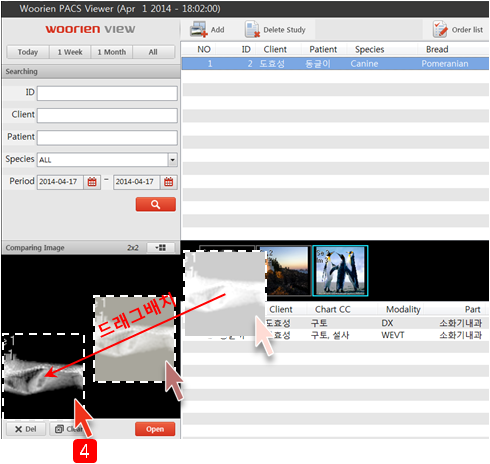The image size is (490, 464).
Task: Select the 1 Month filter tab
Action: point(112,52)
